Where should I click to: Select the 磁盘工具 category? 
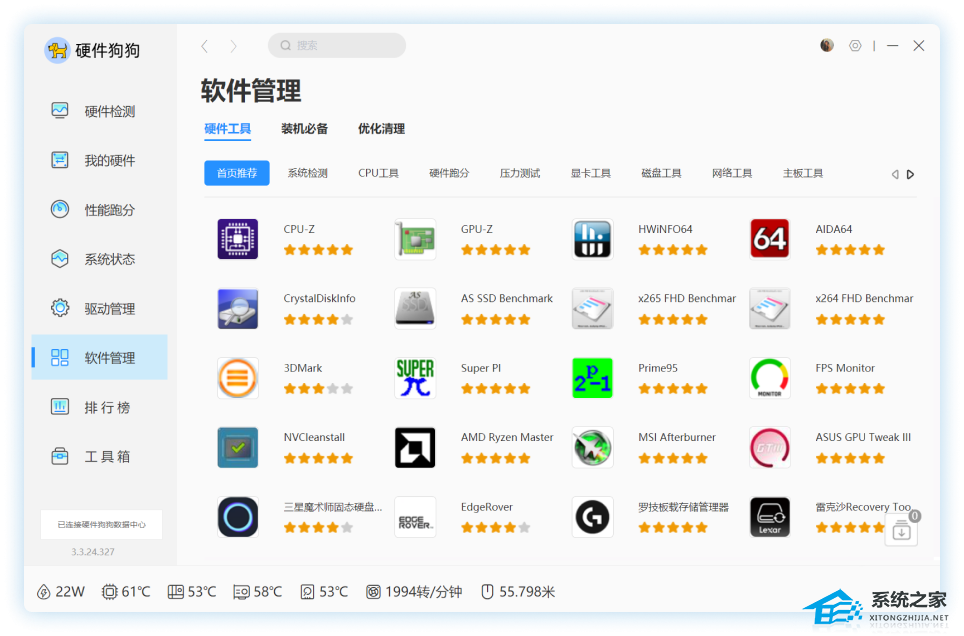point(661,173)
